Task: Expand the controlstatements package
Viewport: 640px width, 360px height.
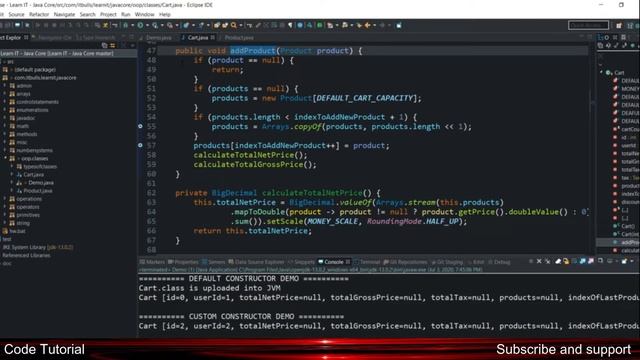Action: pos(4,102)
